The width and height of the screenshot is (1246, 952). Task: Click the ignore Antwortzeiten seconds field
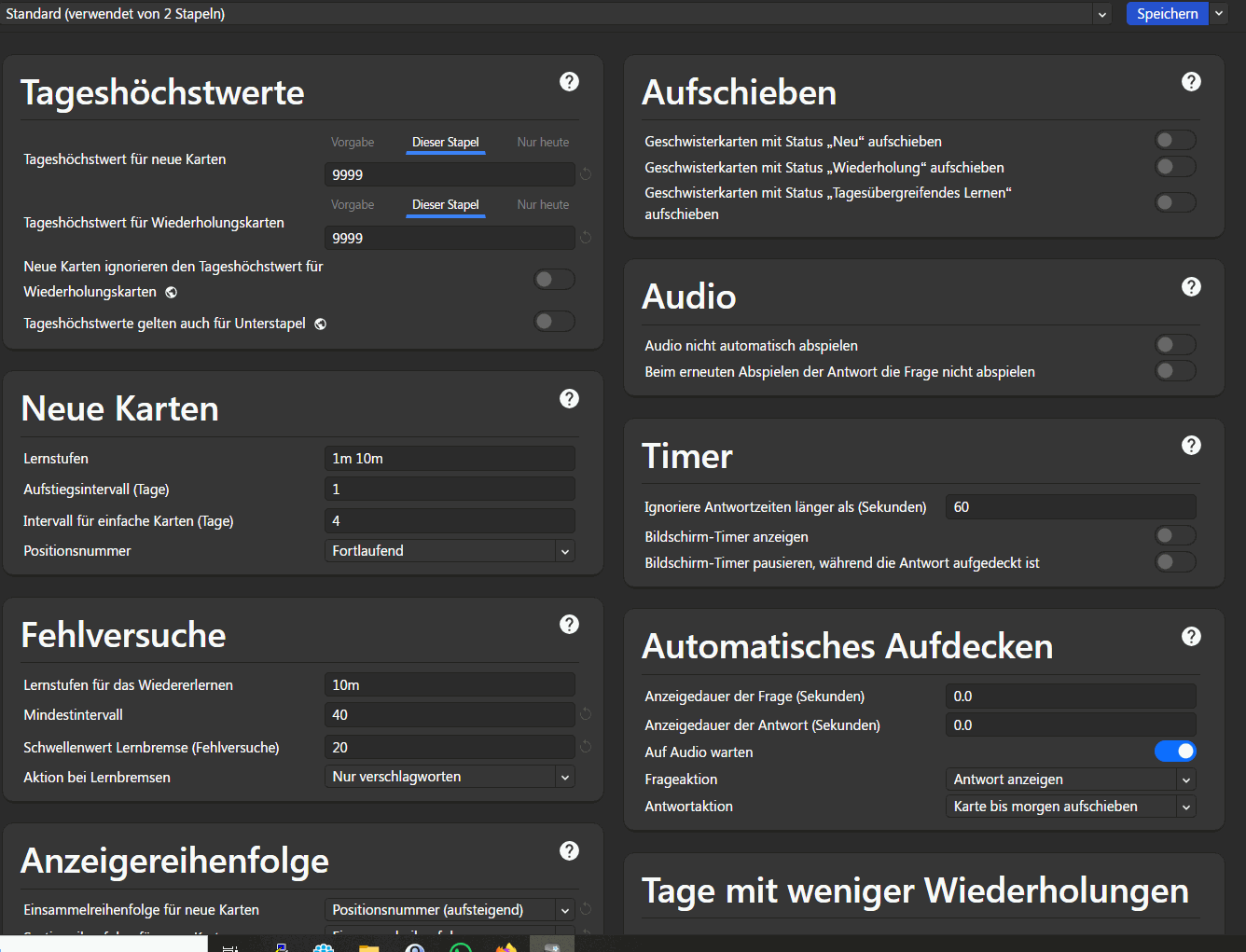1071,507
